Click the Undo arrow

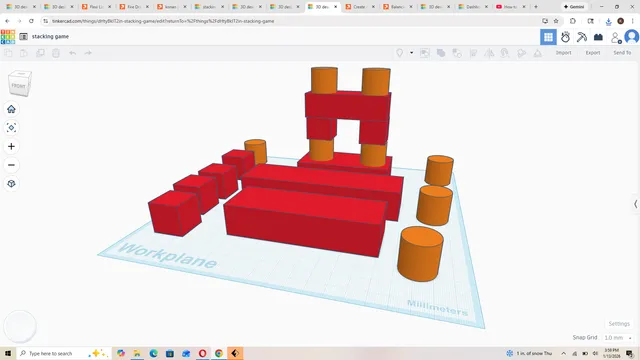point(72,53)
